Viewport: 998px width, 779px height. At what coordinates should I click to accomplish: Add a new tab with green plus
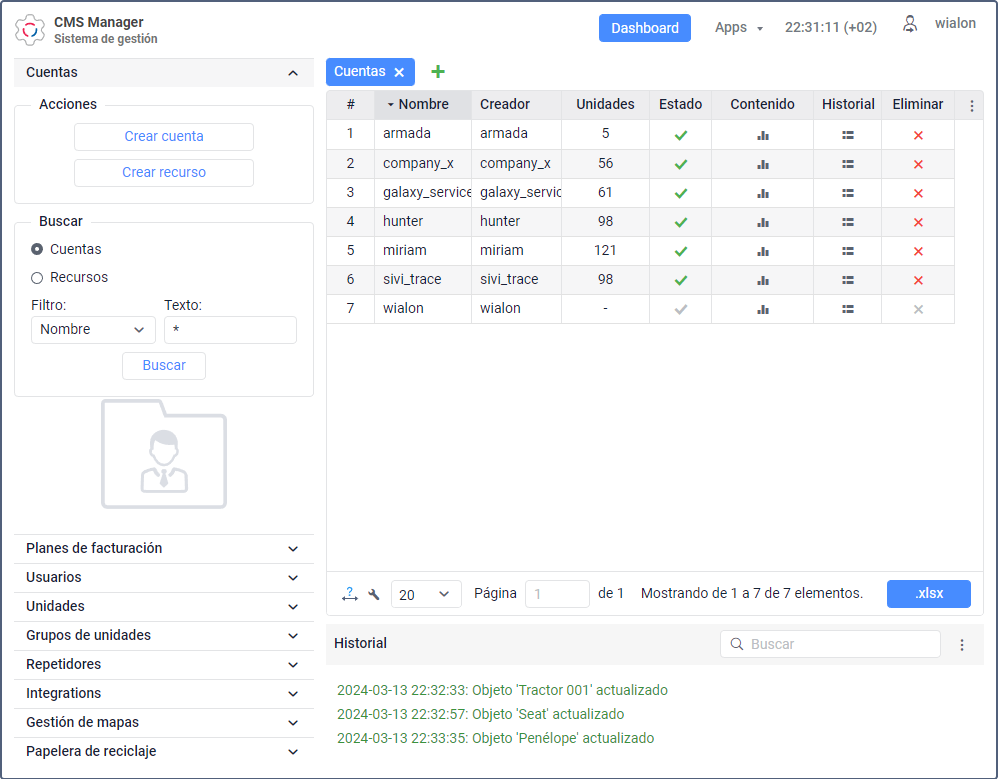437,72
